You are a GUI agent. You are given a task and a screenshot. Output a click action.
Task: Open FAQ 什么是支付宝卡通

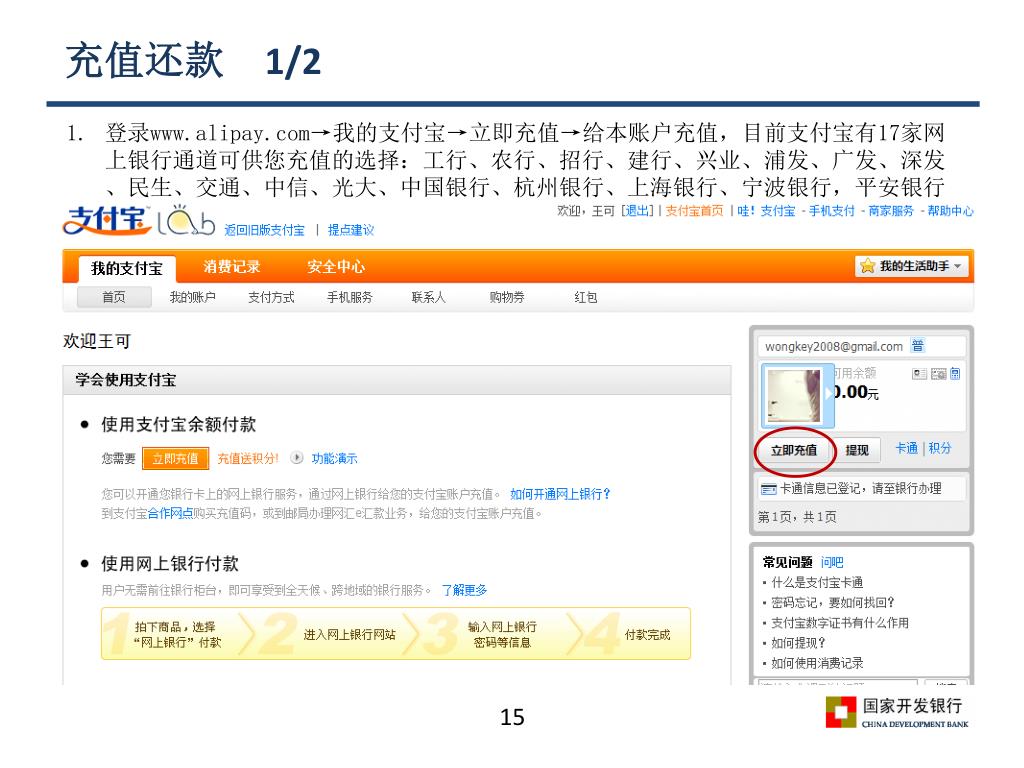(817, 582)
